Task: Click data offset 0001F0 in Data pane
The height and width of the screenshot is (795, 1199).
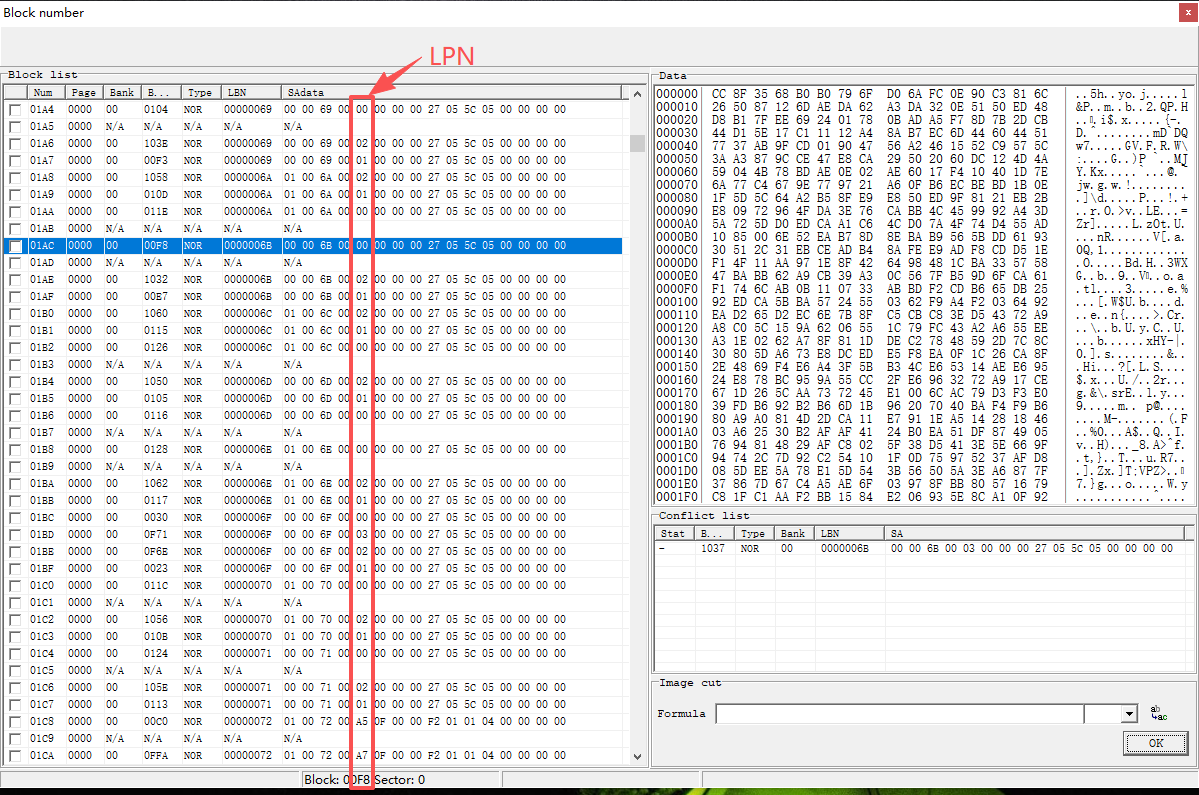Action: pyautogui.click(x=677, y=497)
